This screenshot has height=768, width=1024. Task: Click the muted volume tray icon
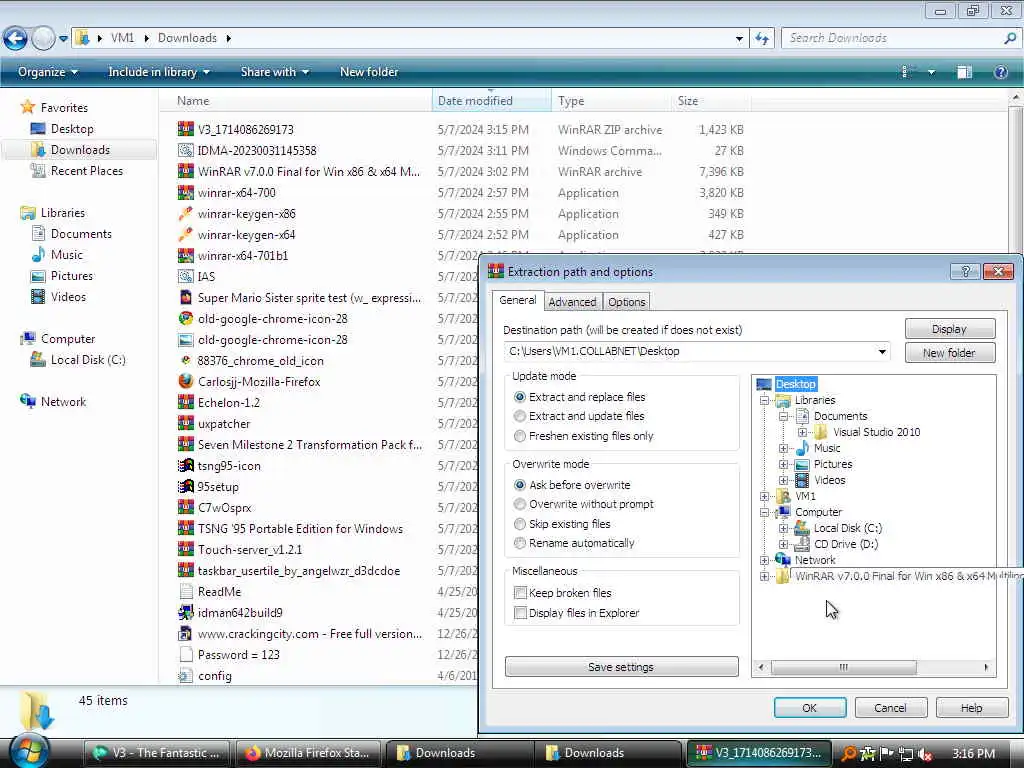point(925,754)
